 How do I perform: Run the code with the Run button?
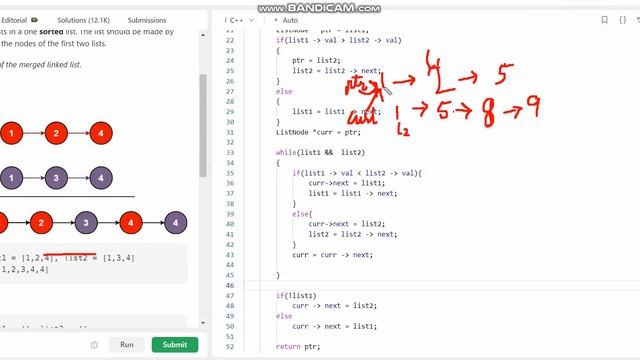click(x=127, y=344)
